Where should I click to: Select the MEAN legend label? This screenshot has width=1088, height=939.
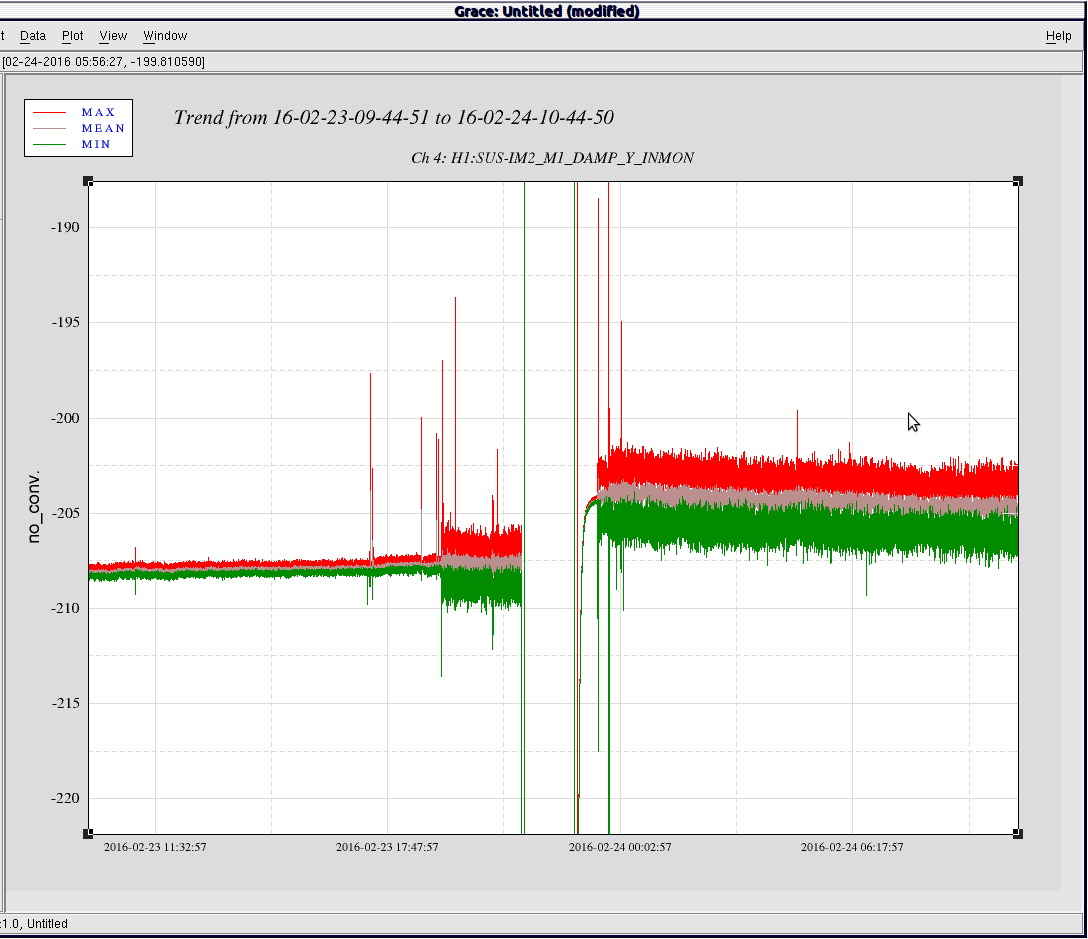coord(103,128)
